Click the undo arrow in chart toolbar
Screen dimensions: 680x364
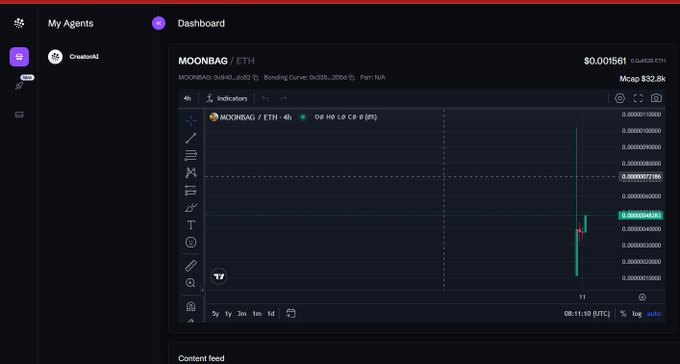click(x=265, y=98)
